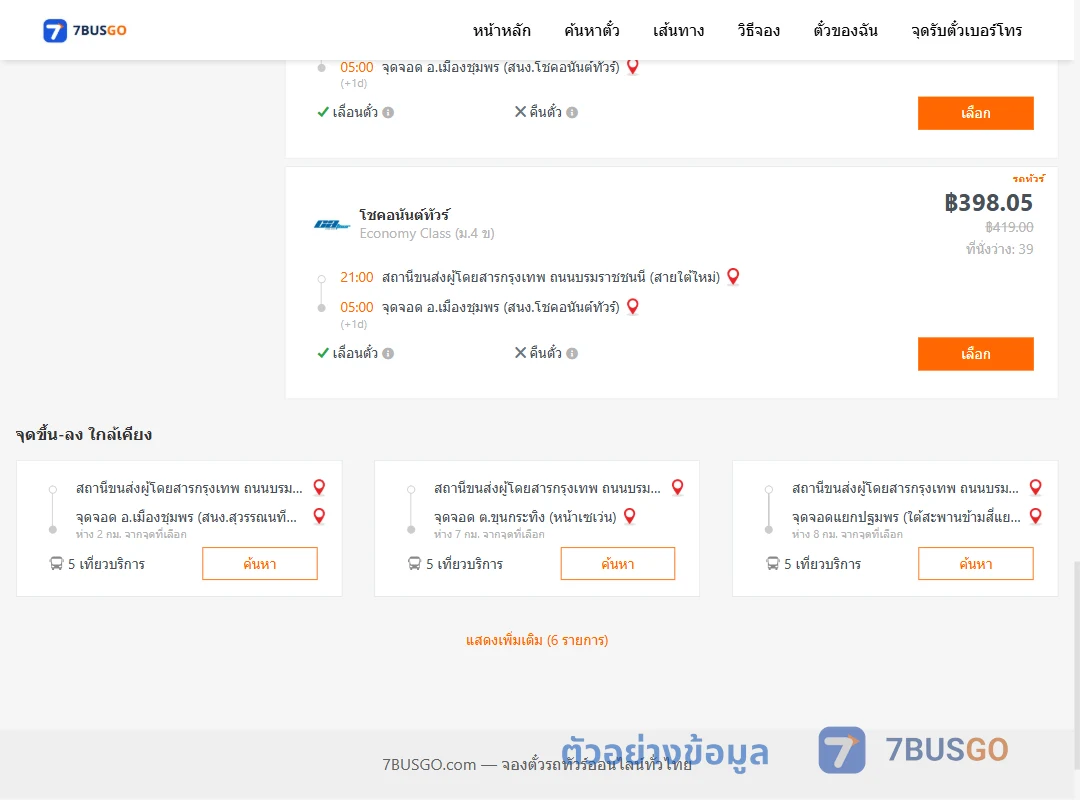The width and height of the screenshot is (1080, 800).
Task: Open วิธีจอง navigation link
Action: (758, 30)
